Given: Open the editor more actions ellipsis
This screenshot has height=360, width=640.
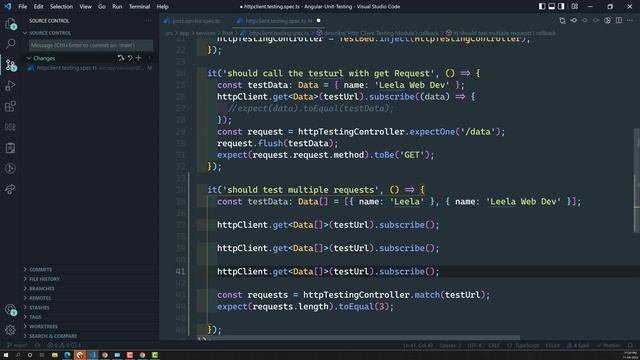Looking at the screenshot, I should point(630,20).
